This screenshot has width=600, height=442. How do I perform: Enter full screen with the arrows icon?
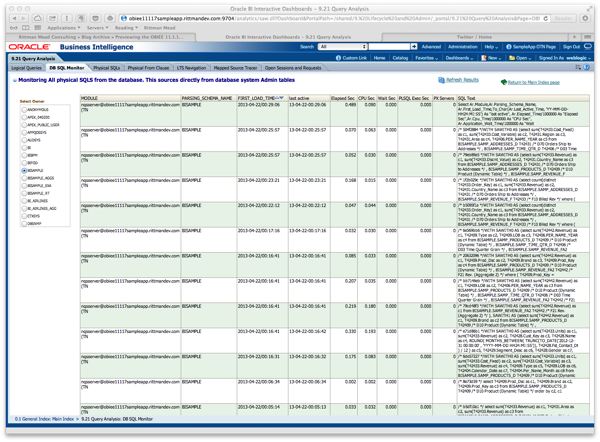tap(589, 8)
